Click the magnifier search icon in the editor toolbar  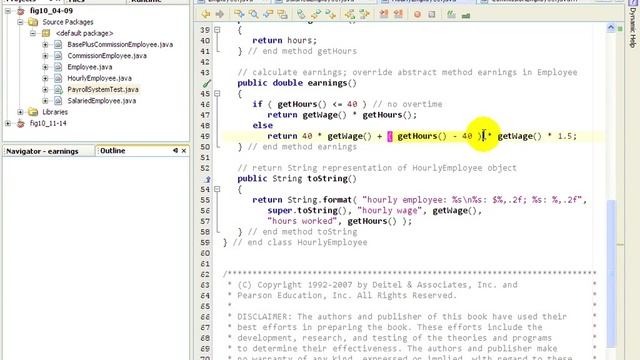click(253, 15)
